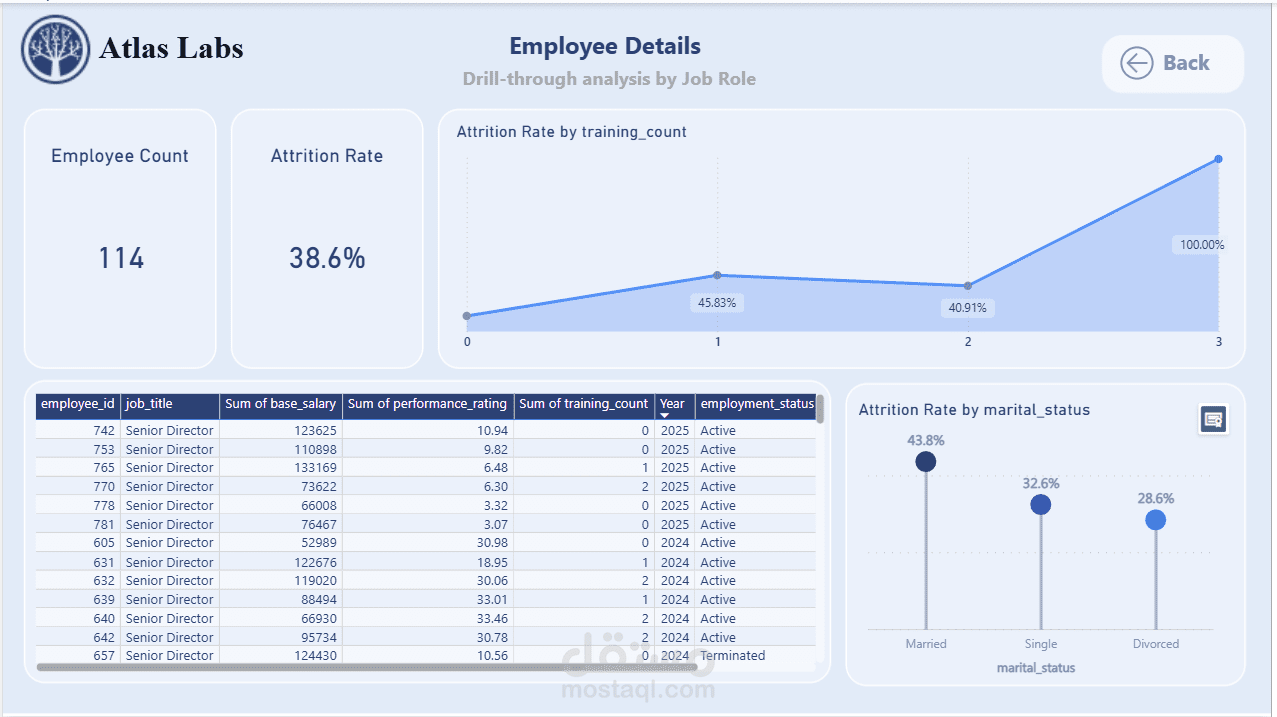Click the employment_status column header
The image size is (1277, 717).
coord(756,405)
